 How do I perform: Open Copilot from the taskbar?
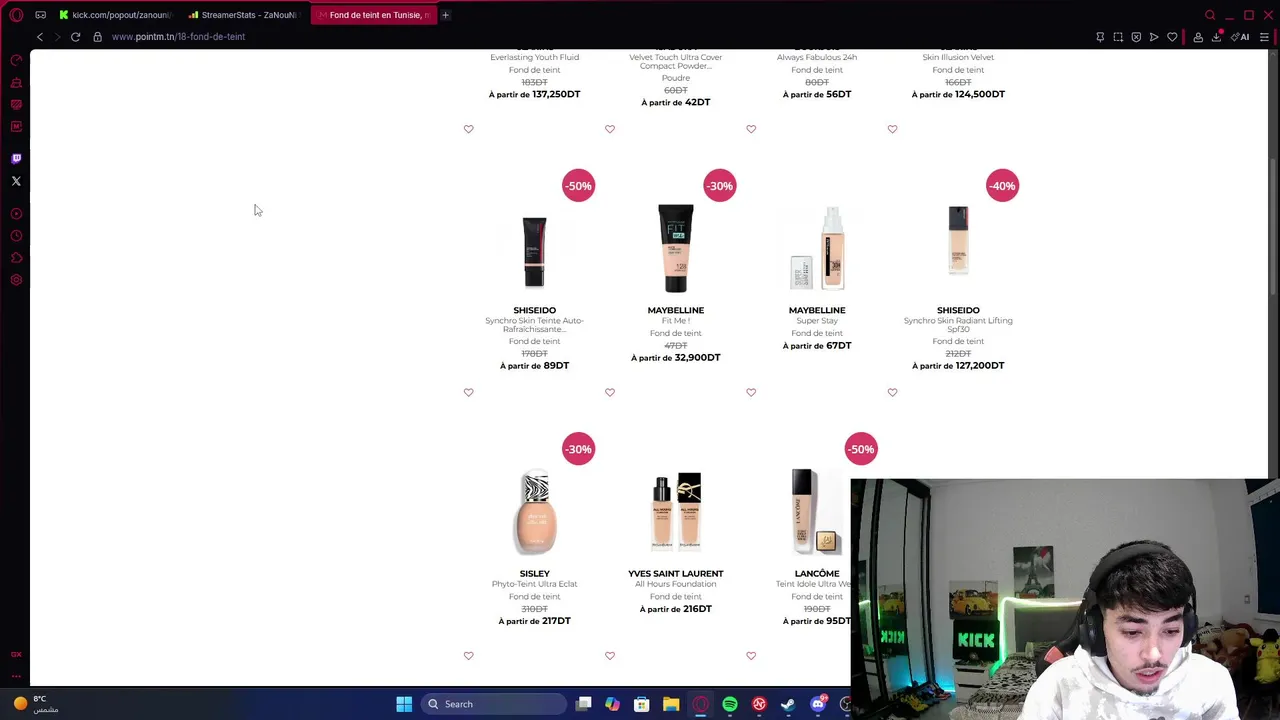tap(612, 704)
